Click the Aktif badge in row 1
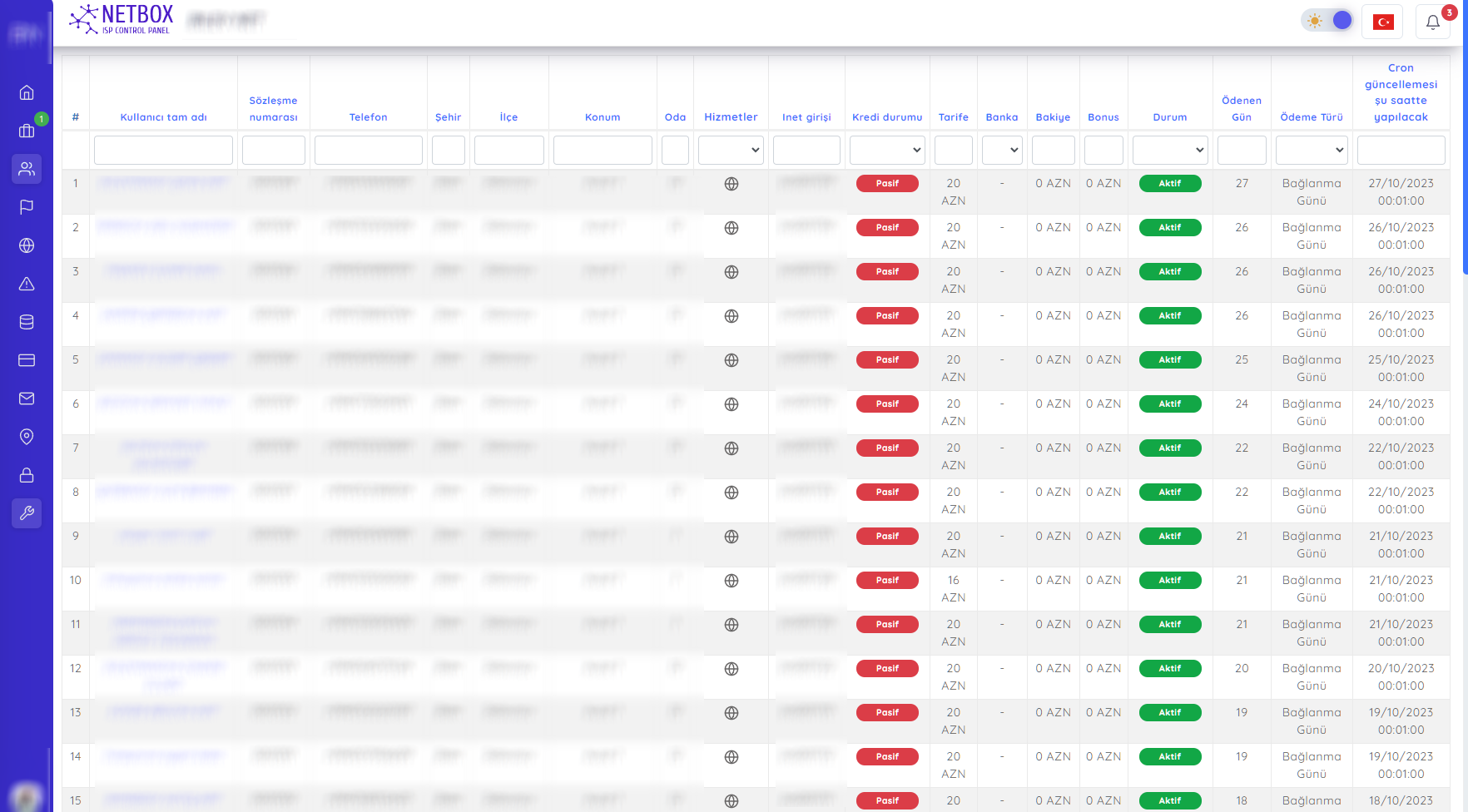 coord(1169,184)
